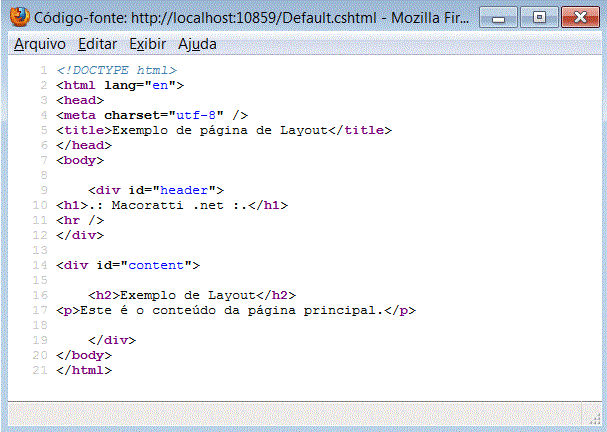The image size is (607, 432).
Task: Click line number 10
Action: coord(40,206)
